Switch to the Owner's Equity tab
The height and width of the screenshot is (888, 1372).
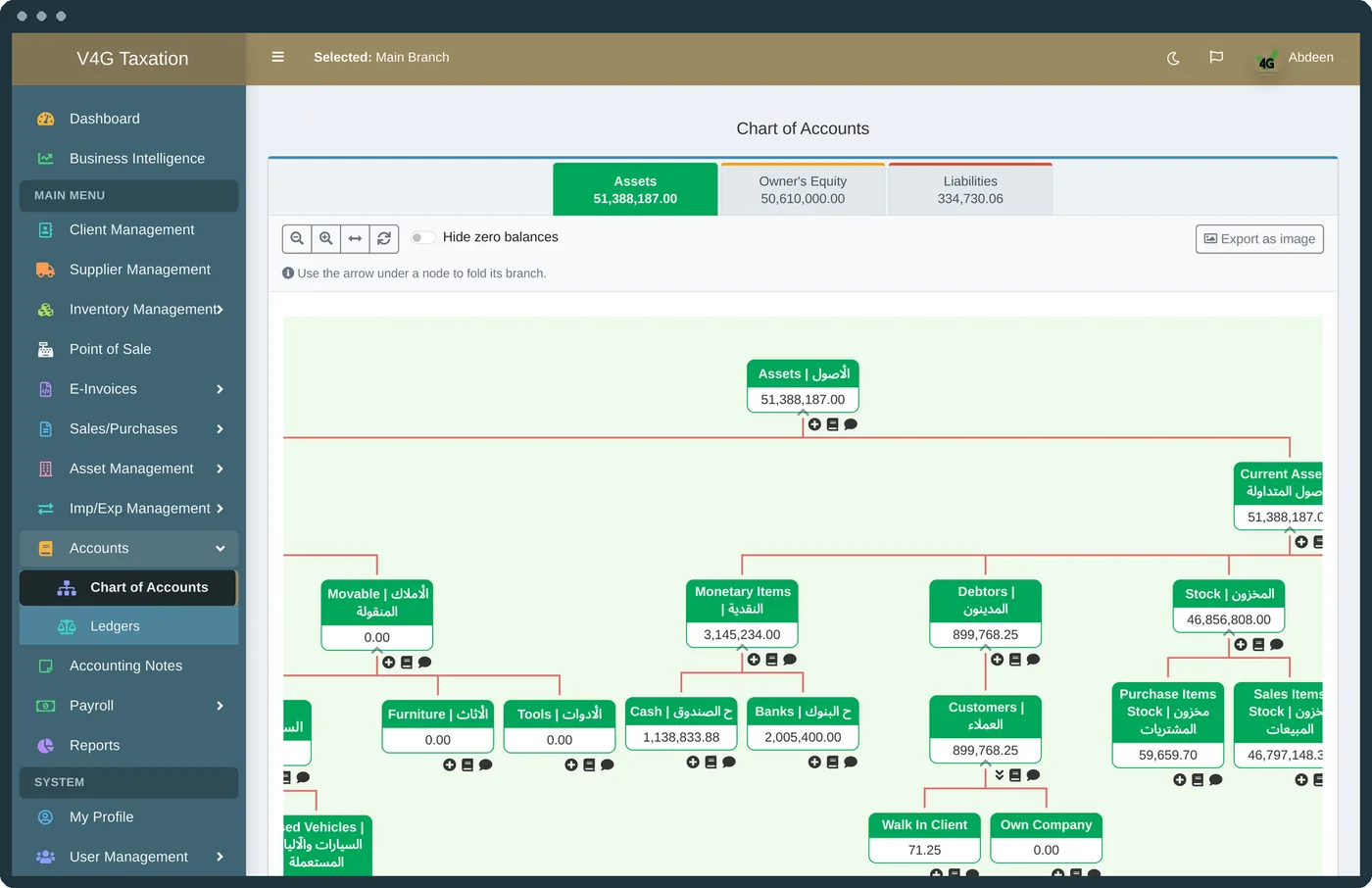[803, 189]
